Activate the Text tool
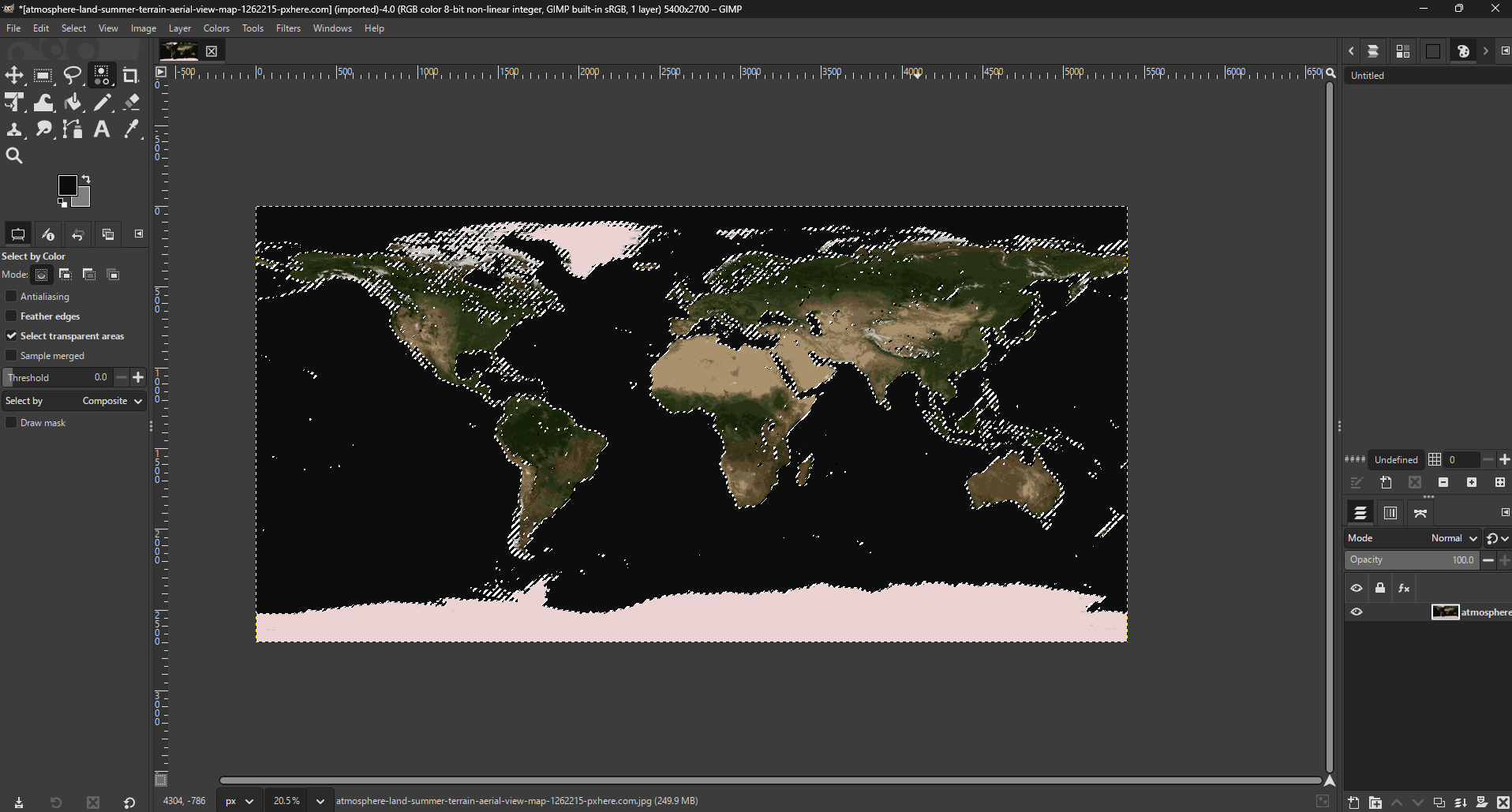This screenshot has width=1512, height=812. click(102, 129)
